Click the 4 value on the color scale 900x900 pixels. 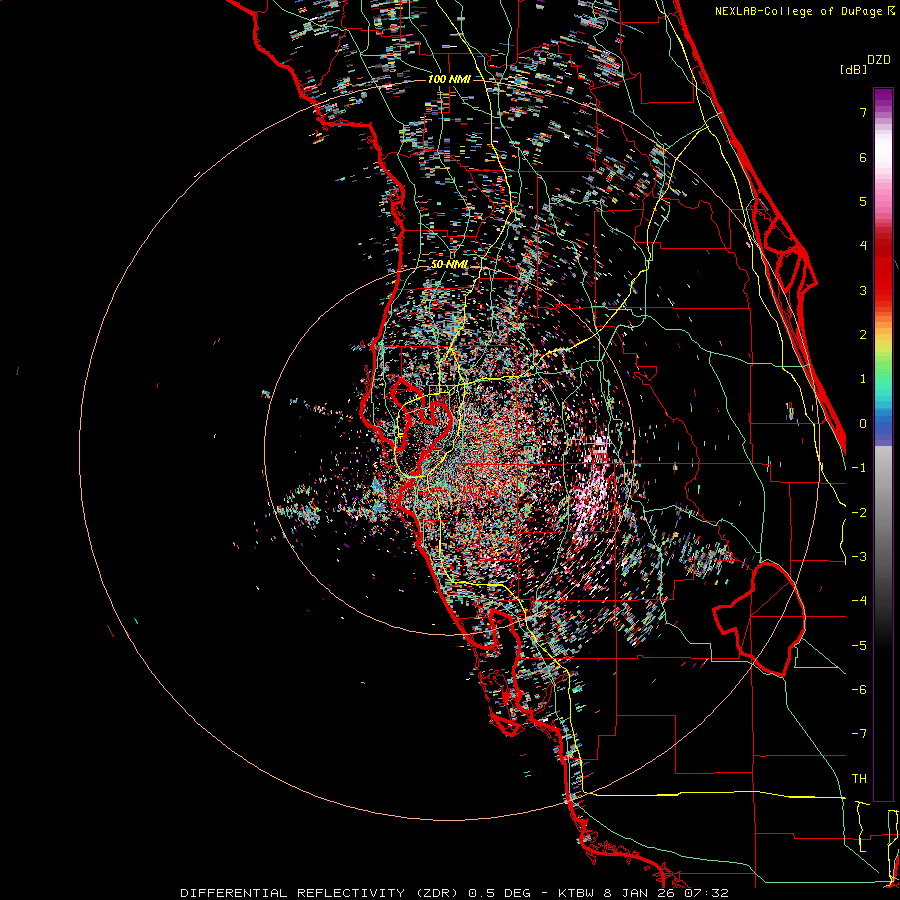pos(863,246)
